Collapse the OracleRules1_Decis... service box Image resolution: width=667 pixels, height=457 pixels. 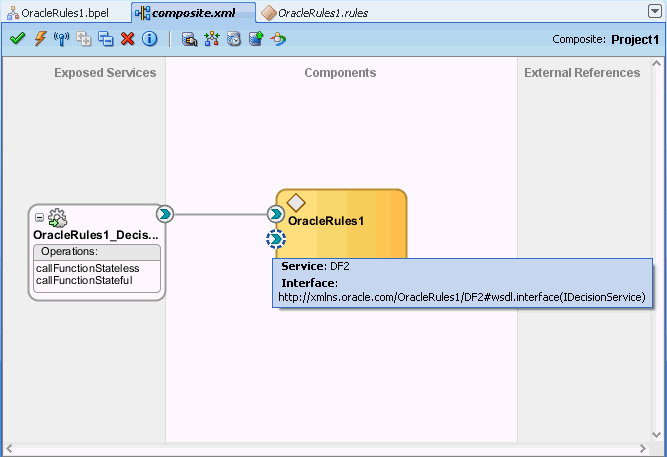pos(39,218)
